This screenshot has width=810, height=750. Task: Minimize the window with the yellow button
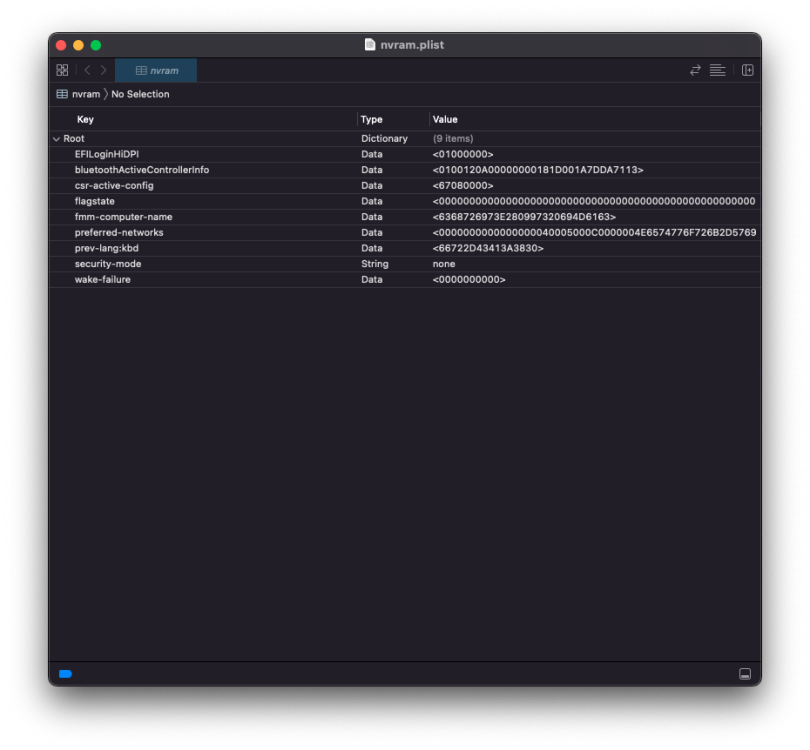79,45
